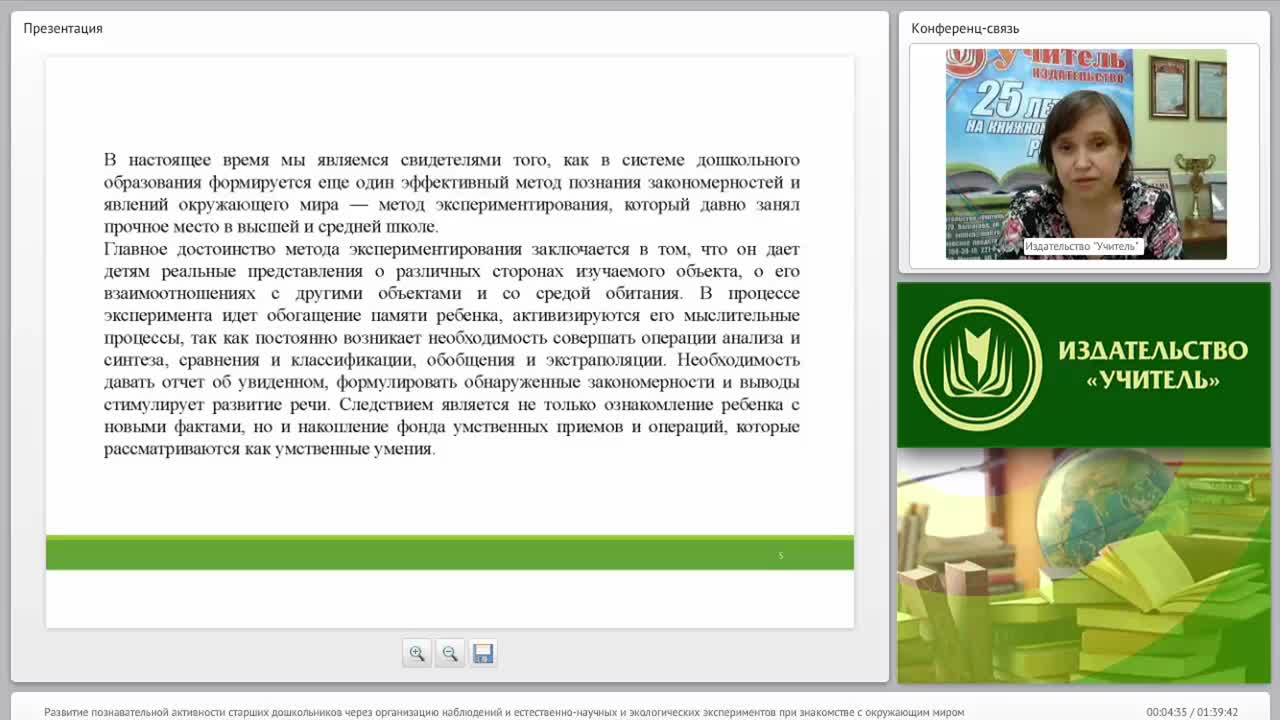This screenshot has width=1280, height=720.
Task: Zoom in on the presentation slide
Action: [417, 653]
